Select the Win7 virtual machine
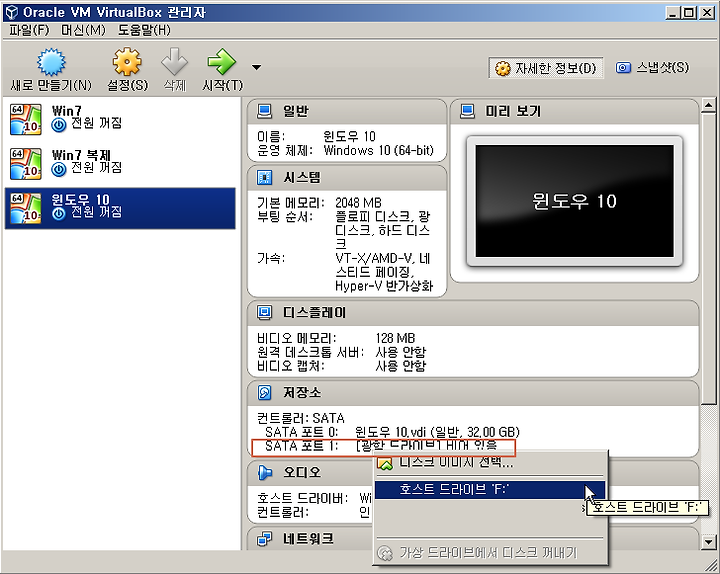The width and height of the screenshot is (720, 574). 120,119
